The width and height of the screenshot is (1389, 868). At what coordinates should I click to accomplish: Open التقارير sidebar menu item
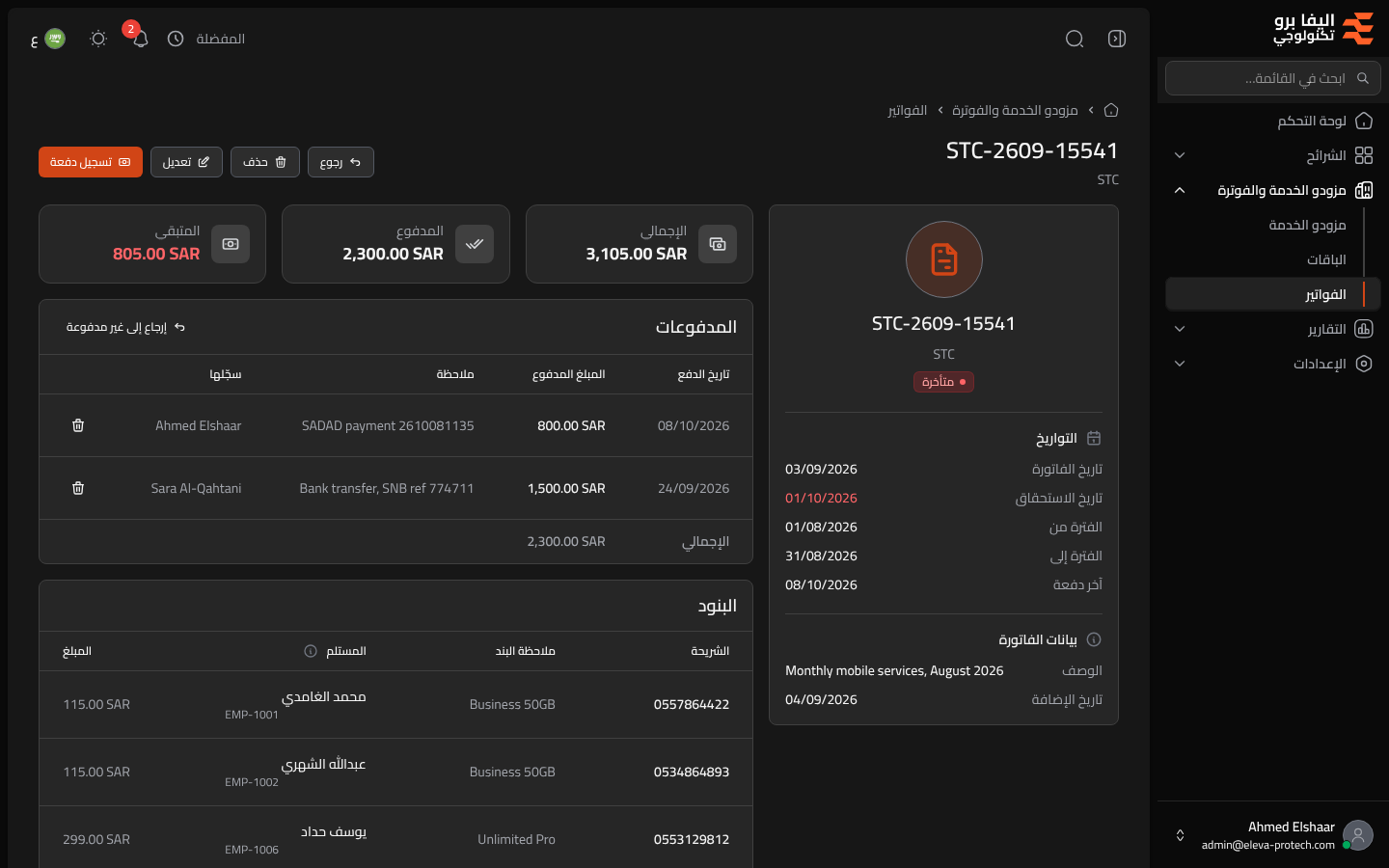[x=1273, y=329]
